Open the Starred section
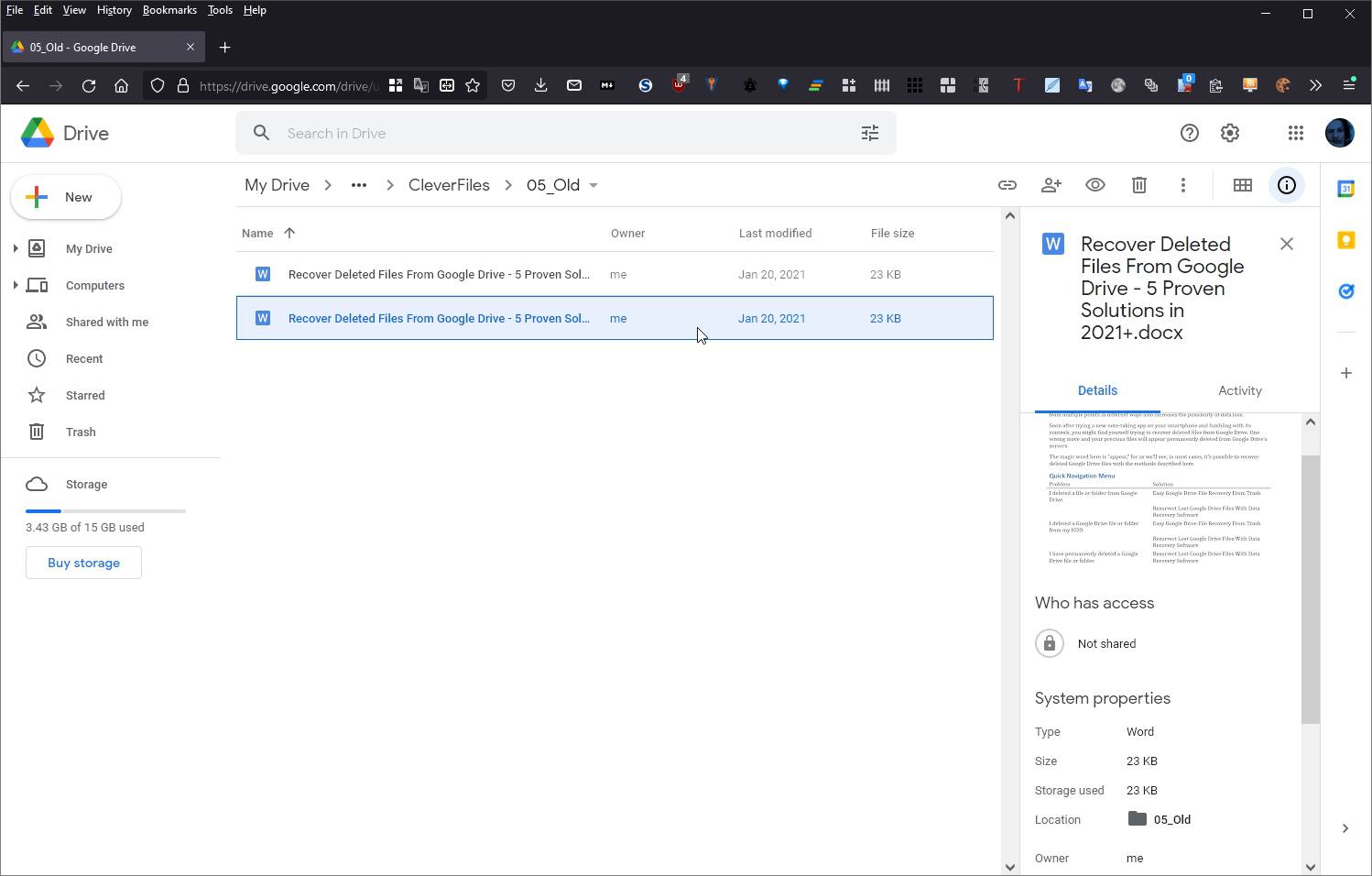 click(x=85, y=395)
